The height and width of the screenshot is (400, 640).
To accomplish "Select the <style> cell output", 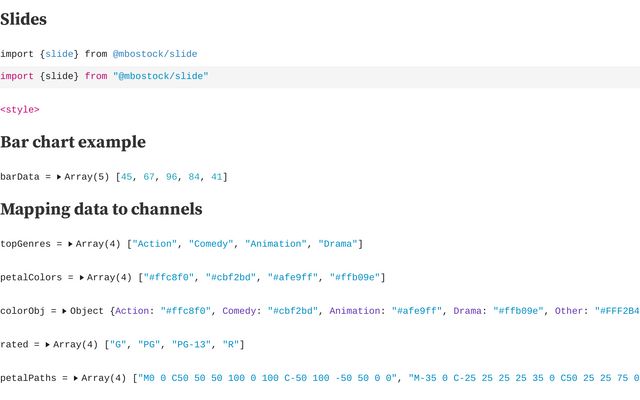I will tap(20, 110).
